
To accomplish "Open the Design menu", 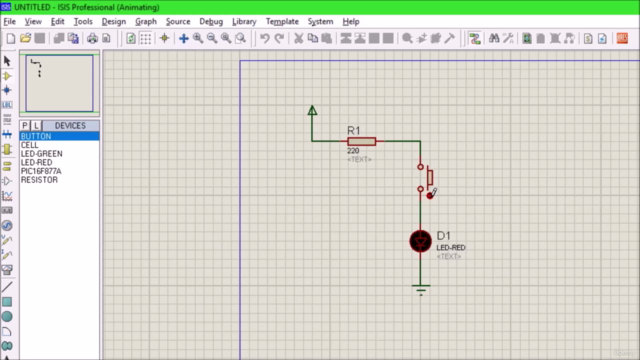I will tap(114, 22).
